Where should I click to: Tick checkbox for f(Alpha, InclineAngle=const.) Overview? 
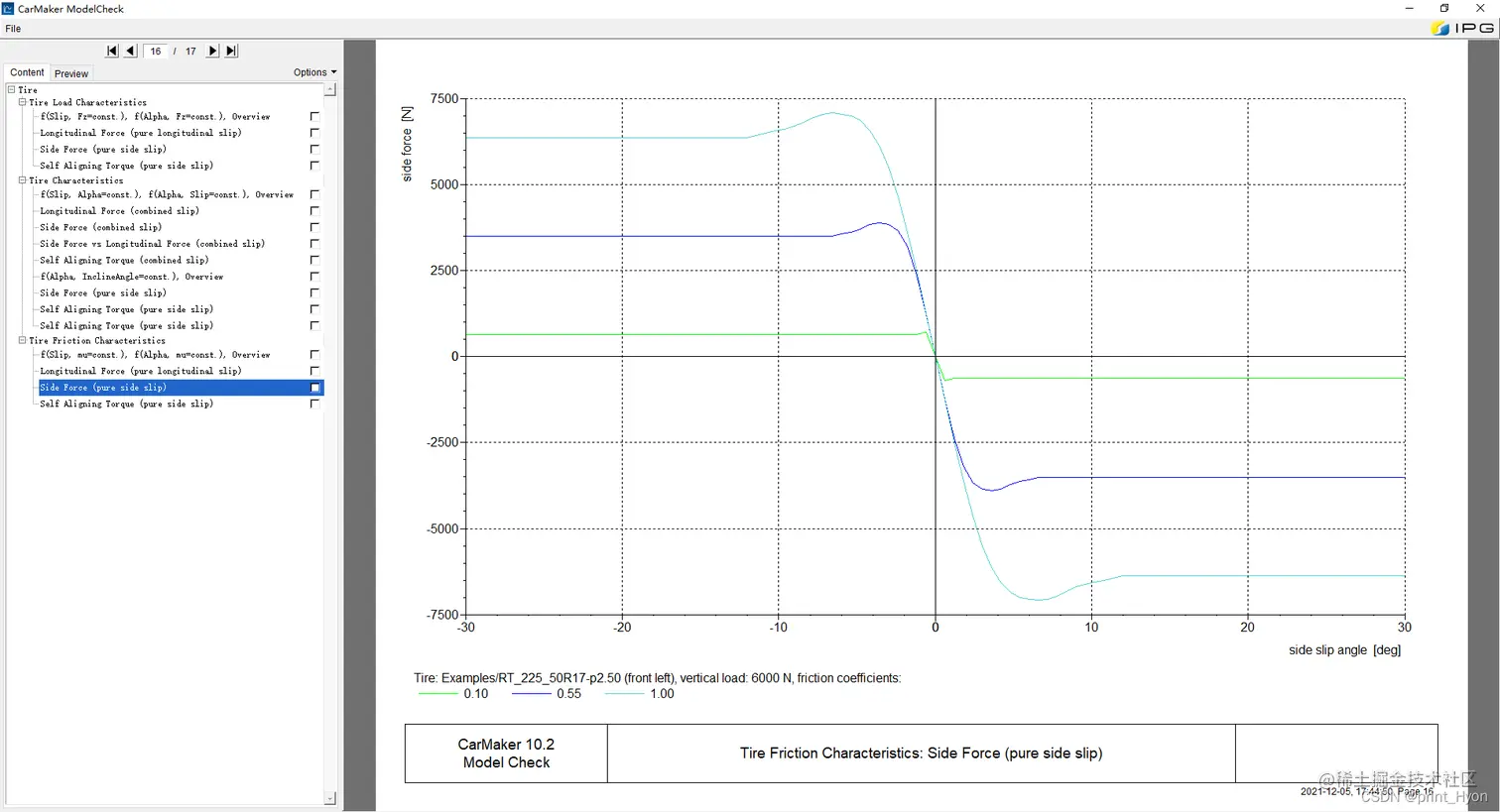(x=314, y=277)
